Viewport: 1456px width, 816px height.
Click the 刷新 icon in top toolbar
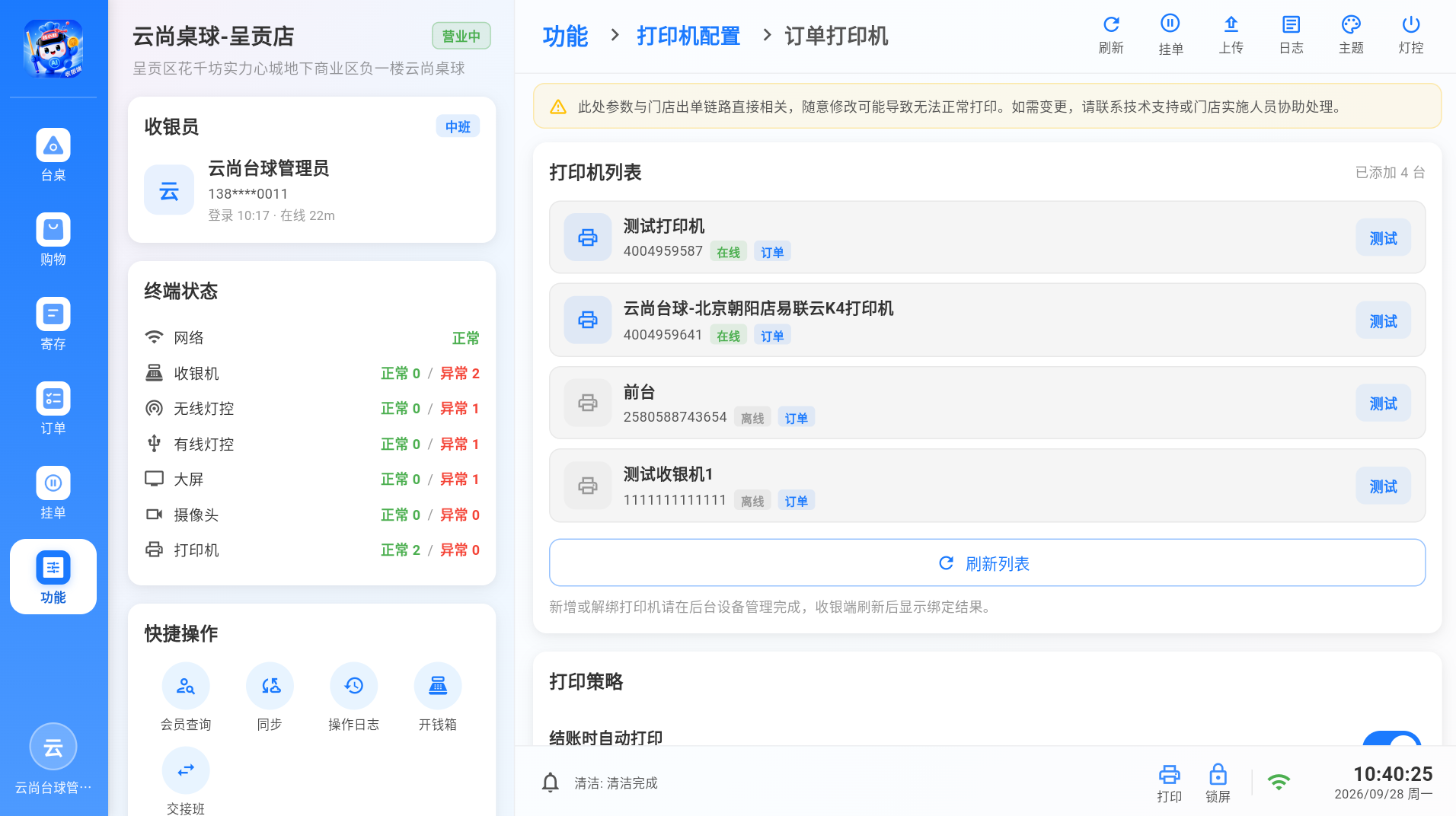coord(1111,35)
